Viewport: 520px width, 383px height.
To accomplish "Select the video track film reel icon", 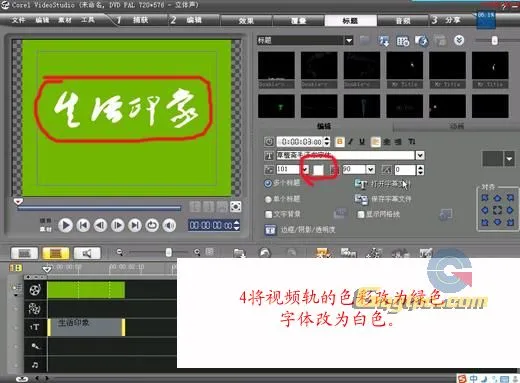I will tap(35, 290).
